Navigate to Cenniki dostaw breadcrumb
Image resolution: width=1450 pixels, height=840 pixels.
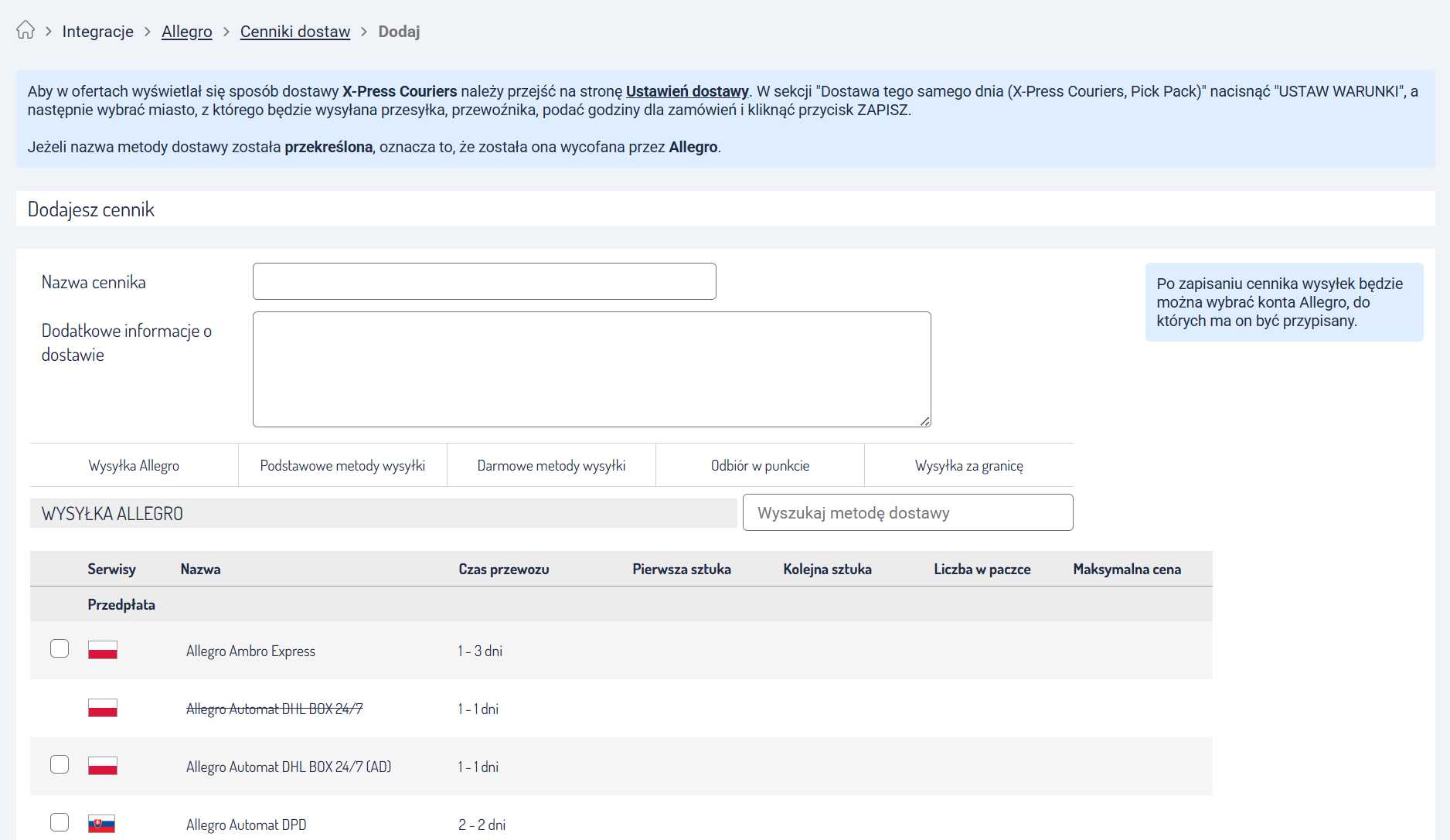295,32
